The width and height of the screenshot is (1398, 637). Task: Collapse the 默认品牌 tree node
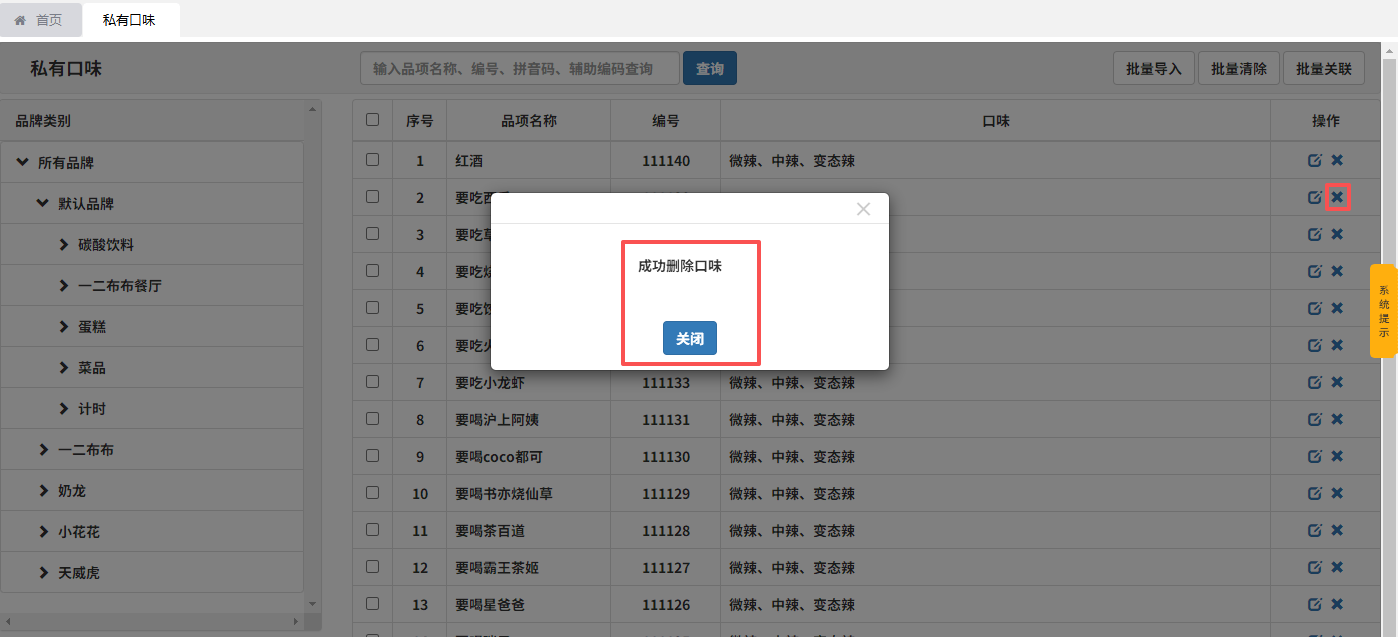[42, 203]
